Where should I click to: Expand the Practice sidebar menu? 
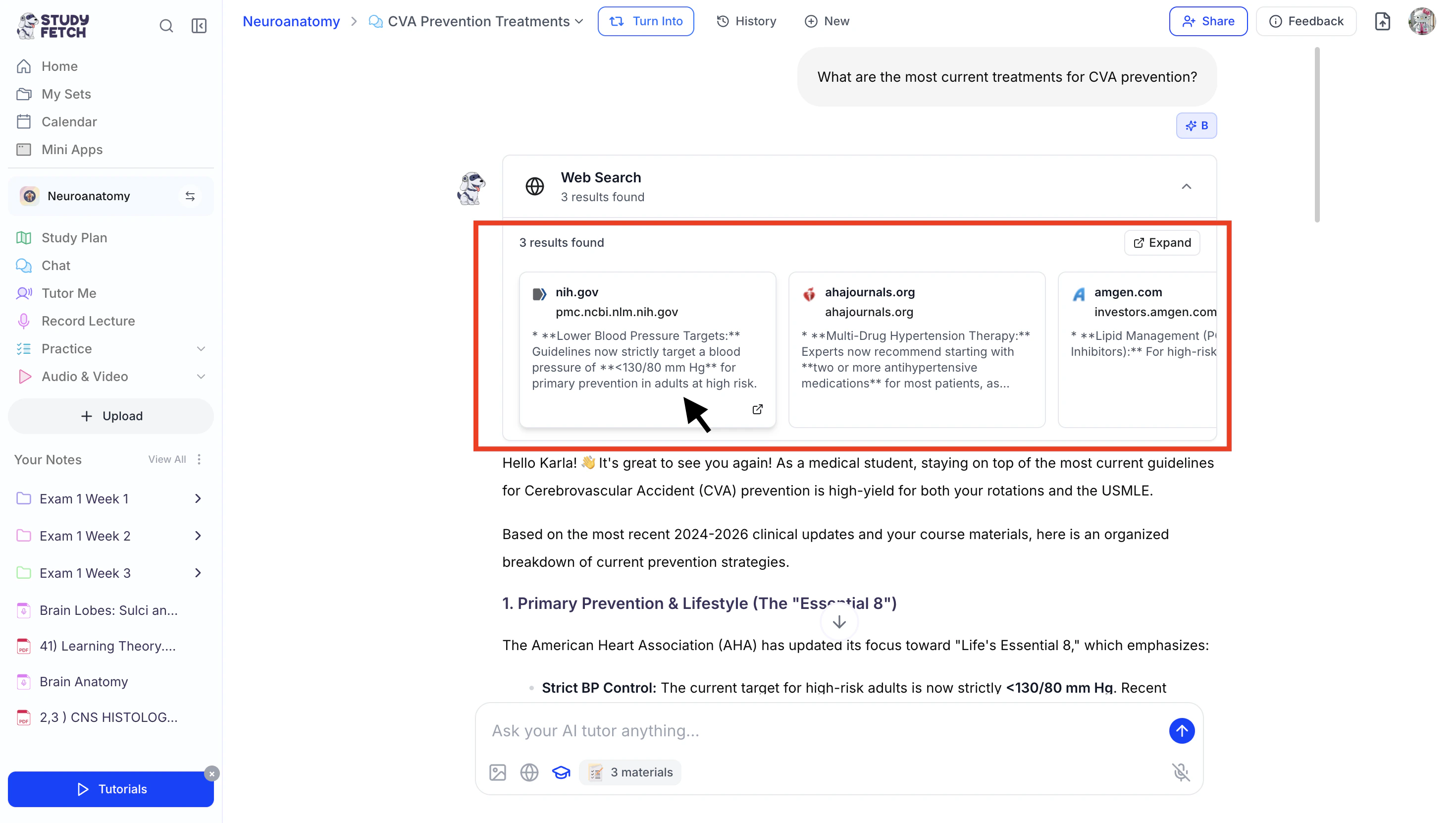tap(201, 348)
